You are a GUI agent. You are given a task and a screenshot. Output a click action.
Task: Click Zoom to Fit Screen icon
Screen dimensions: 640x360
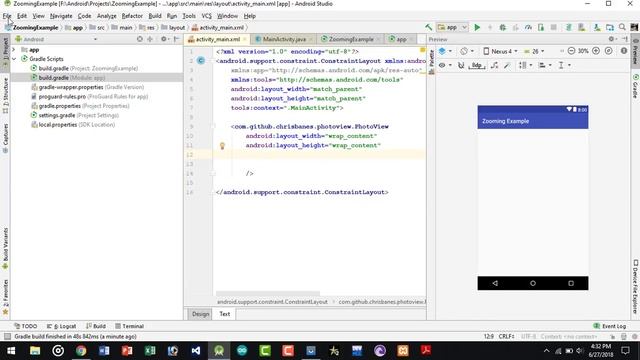click(609, 51)
